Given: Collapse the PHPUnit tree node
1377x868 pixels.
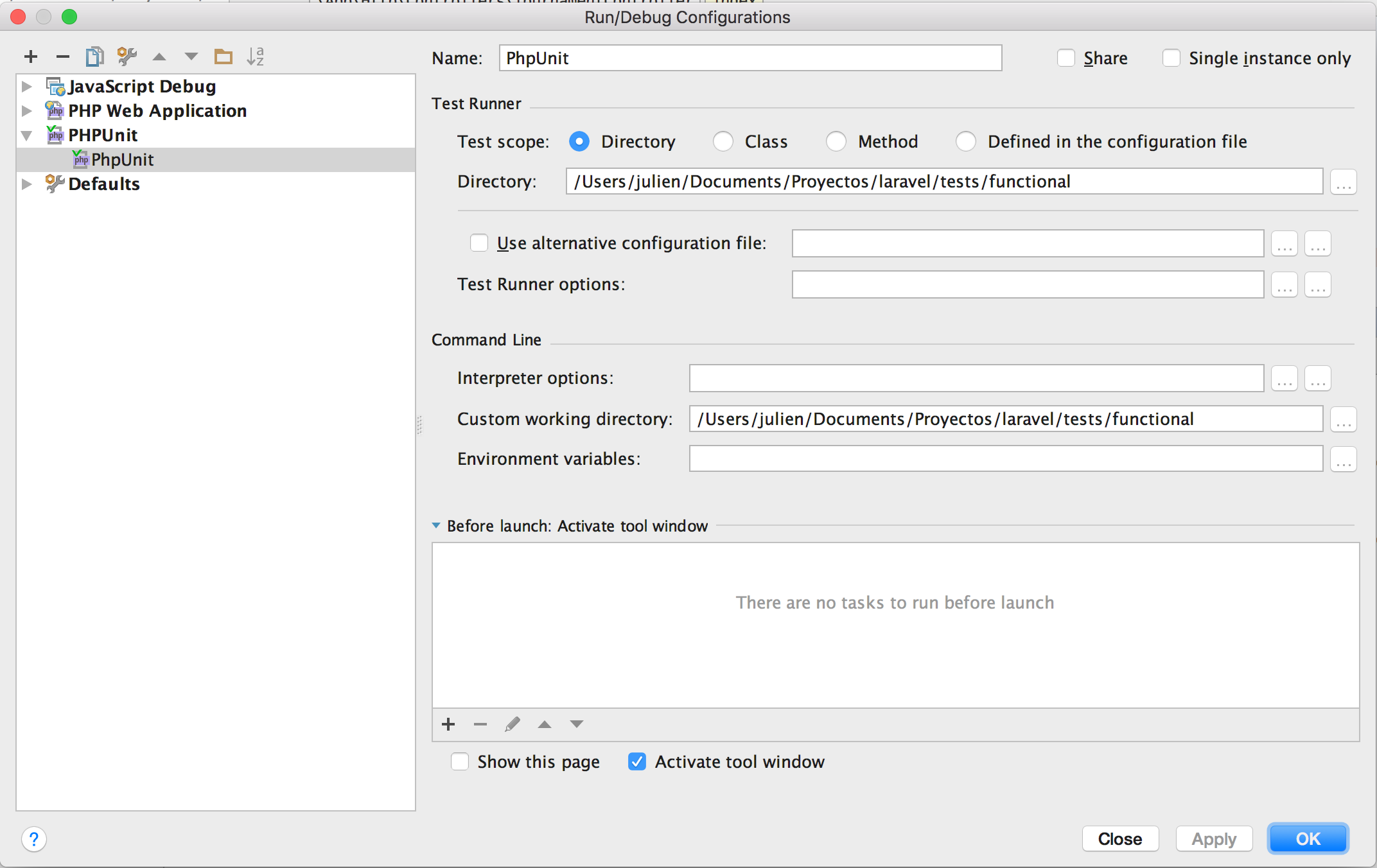Looking at the screenshot, I should [27, 135].
